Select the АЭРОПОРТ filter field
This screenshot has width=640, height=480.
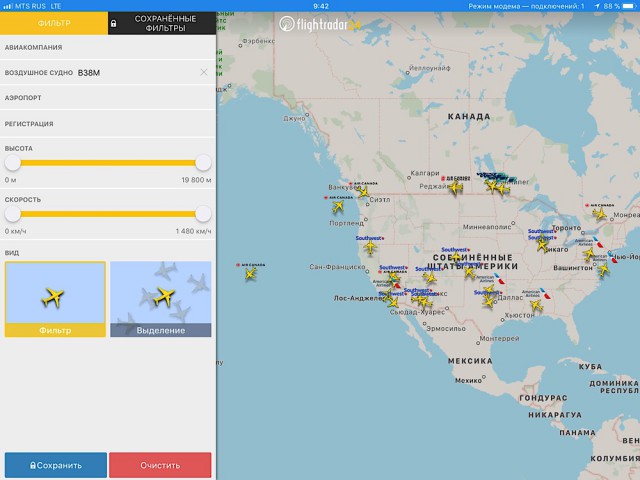click(108, 98)
